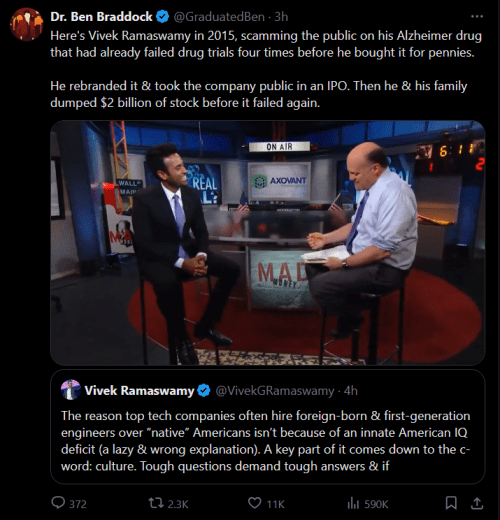This screenshot has height=520, width=500.
Task: Open the @VivekGRamaswamy handle
Action: 275,390
